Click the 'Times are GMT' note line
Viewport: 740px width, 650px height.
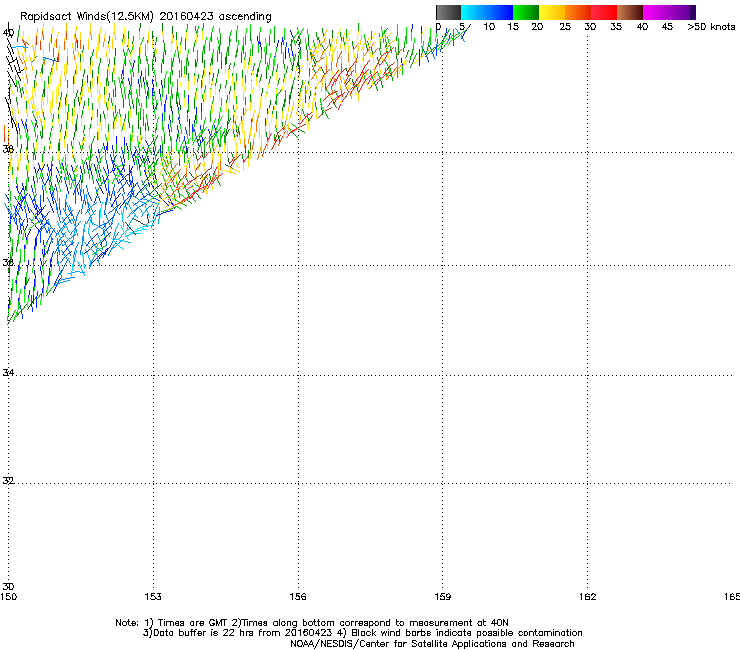pyautogui.click(x=311, y=623)
